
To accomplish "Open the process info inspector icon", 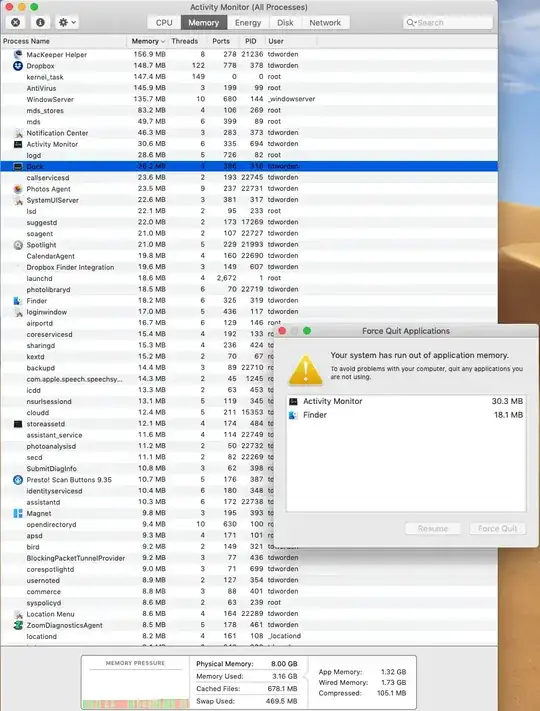I will 40,22.
